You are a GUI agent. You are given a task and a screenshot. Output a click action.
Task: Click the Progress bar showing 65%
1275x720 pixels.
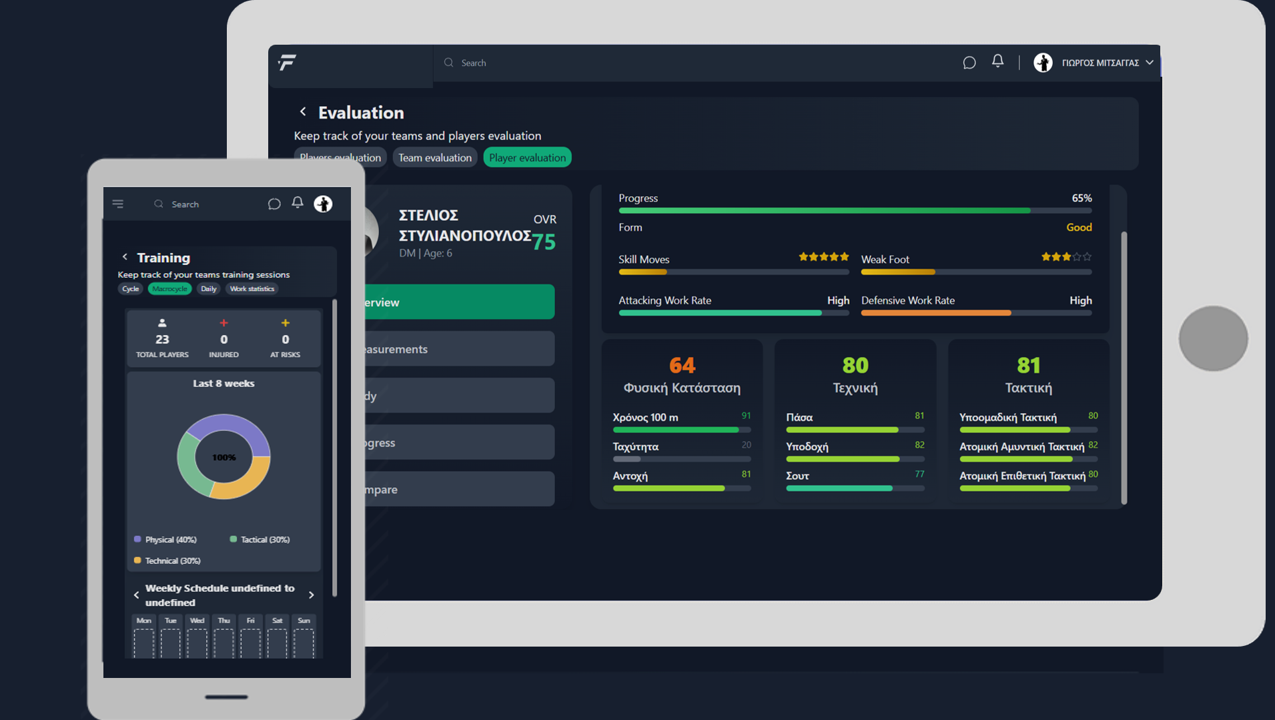tap(854, 211)
